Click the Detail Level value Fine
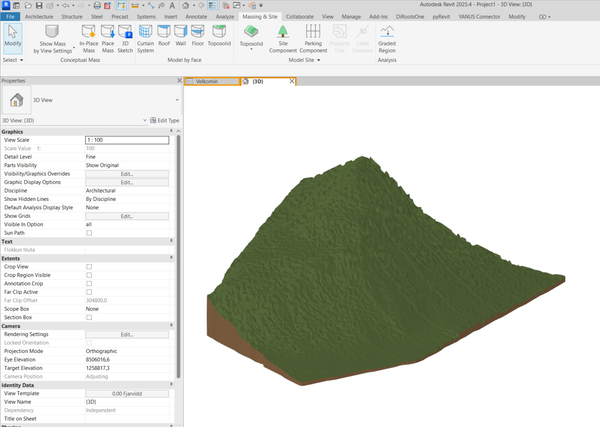Viewport: 600px width, 427px height. point(91,157)
